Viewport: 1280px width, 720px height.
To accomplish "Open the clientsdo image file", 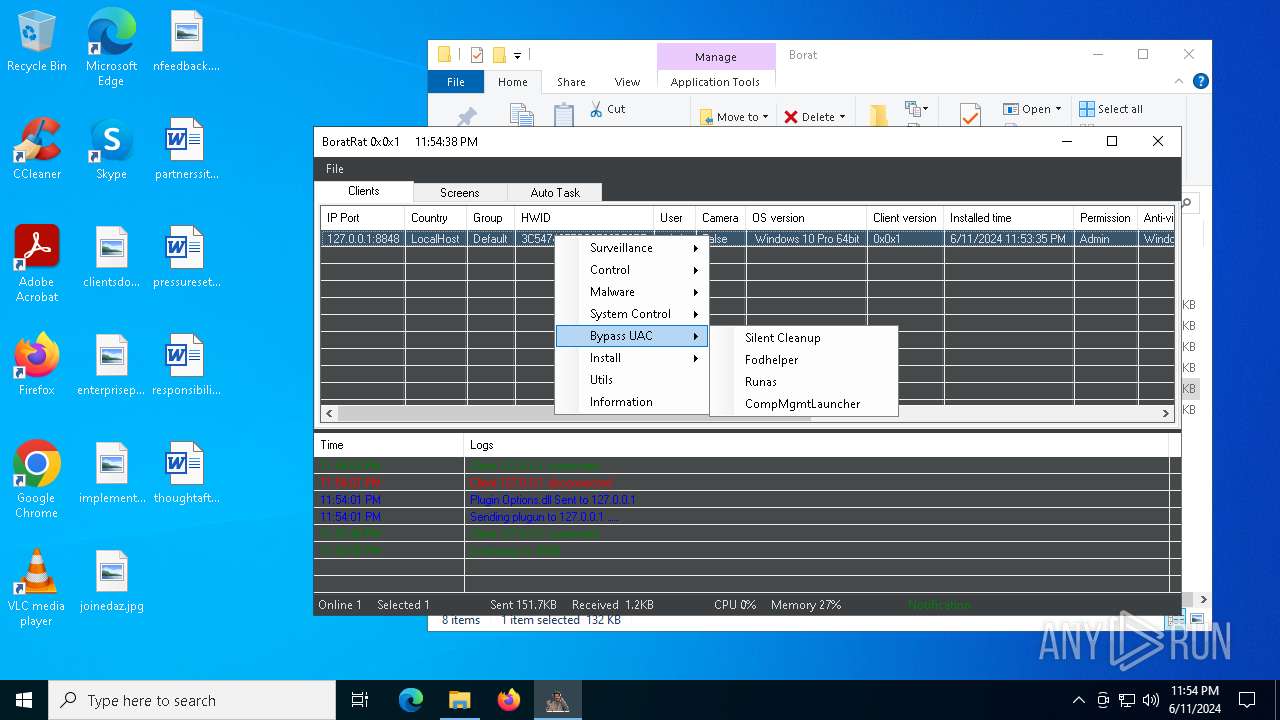I will click(x=111, y=258).
